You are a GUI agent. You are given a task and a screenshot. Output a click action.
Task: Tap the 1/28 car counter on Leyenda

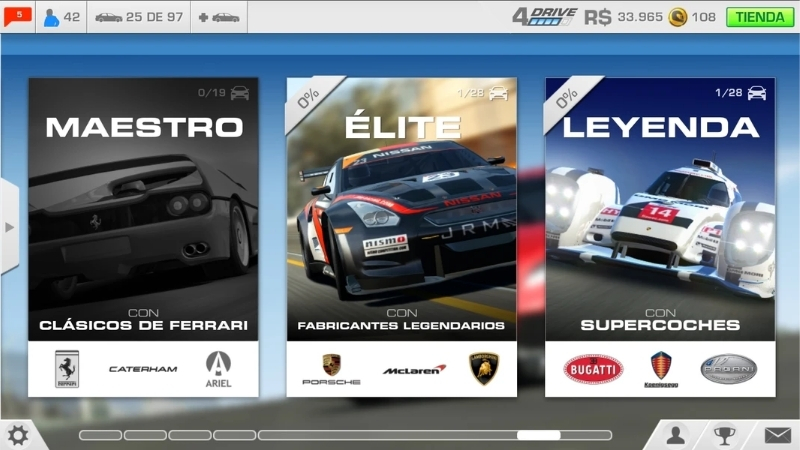click(x=741, y=93)
